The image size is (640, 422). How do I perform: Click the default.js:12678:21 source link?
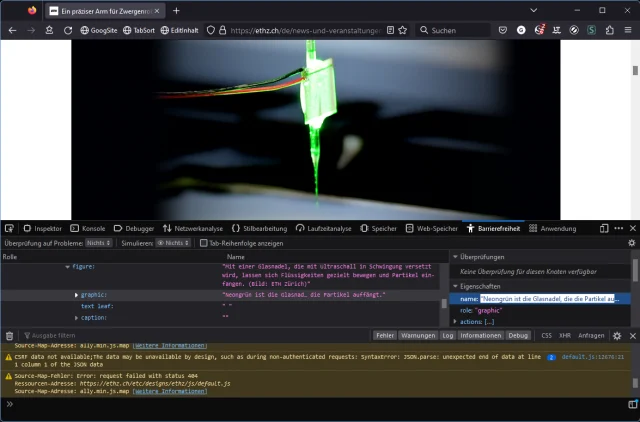[593, 356]
